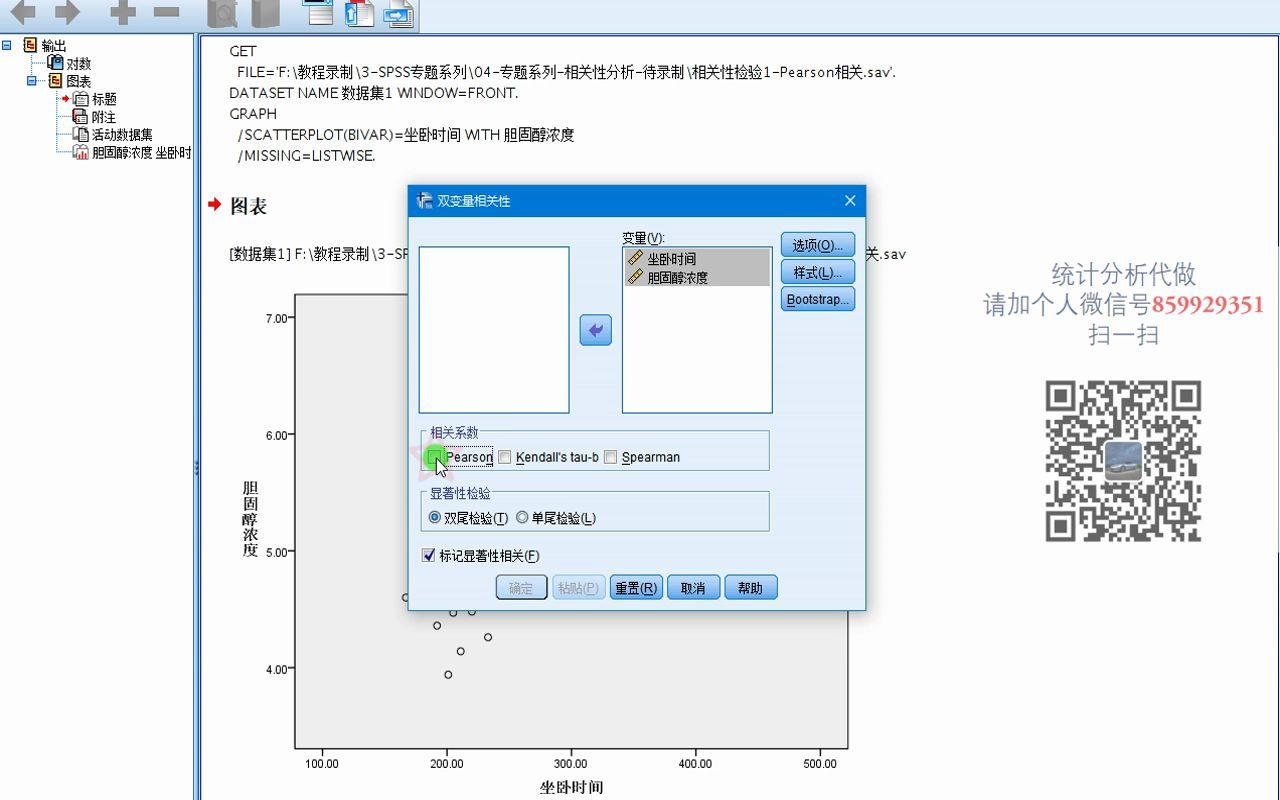The height and width of the screenshot is (800, 1280).
Task: Click the expand plus toolbar icon
Action: click(122, 13)
